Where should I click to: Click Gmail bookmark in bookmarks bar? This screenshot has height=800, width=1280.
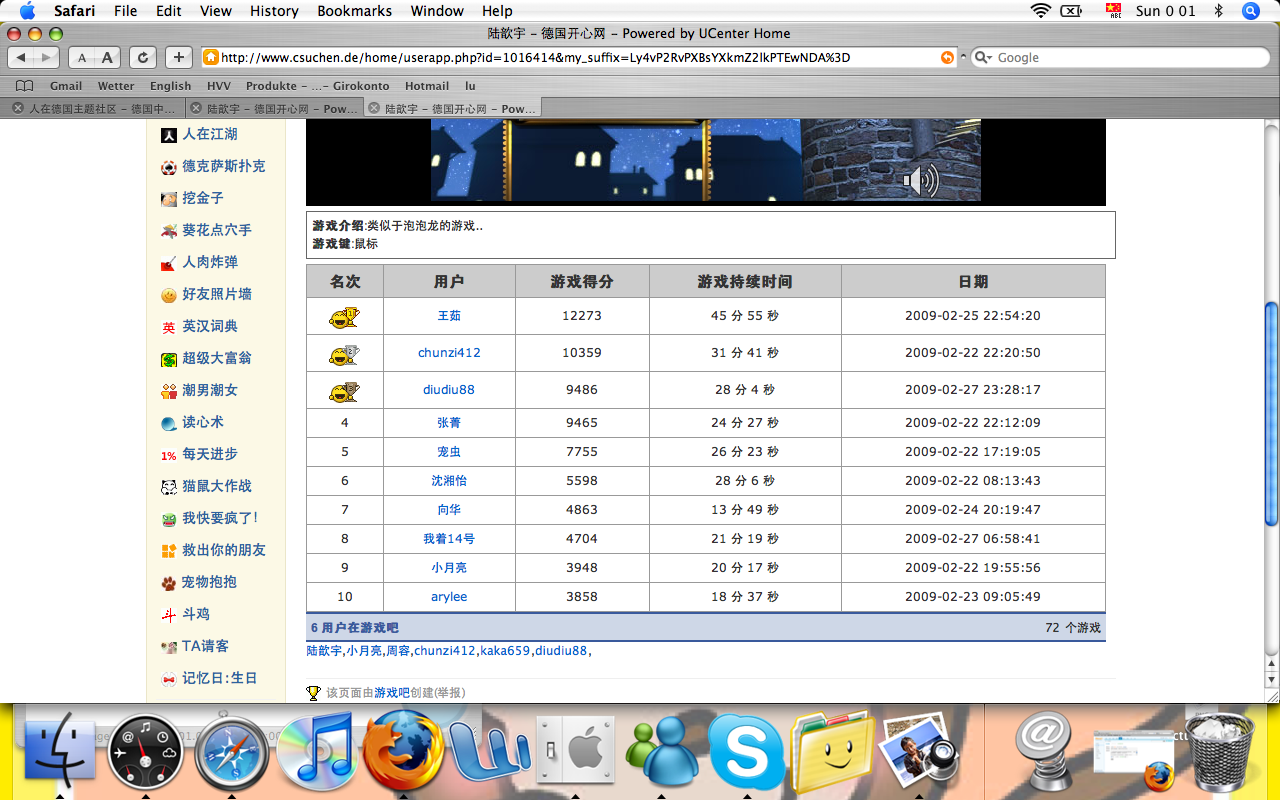(x=66, y=86)
